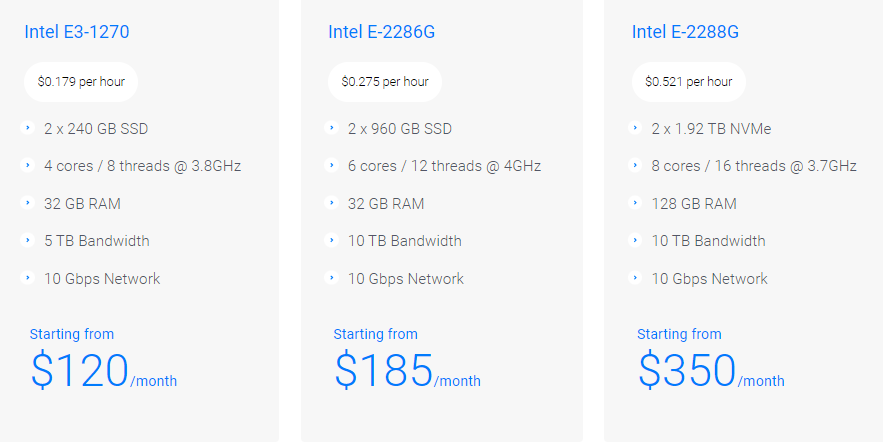Click the 10 Gbps Network line under E3-1270
Viewport: 883px width, 443px height.
[x=102, y=278]
